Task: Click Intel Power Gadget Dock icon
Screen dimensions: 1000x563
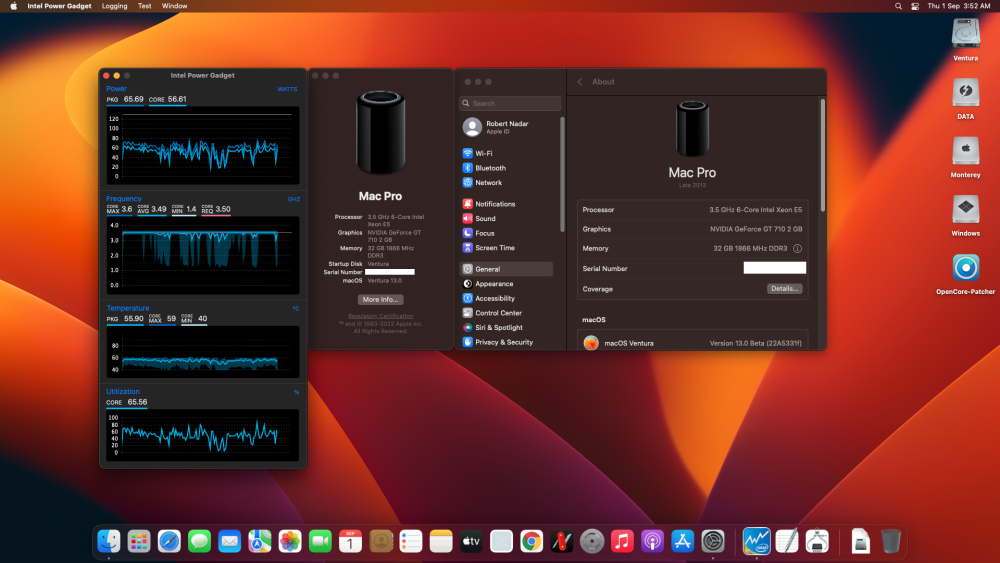Action: pos(756,541)
